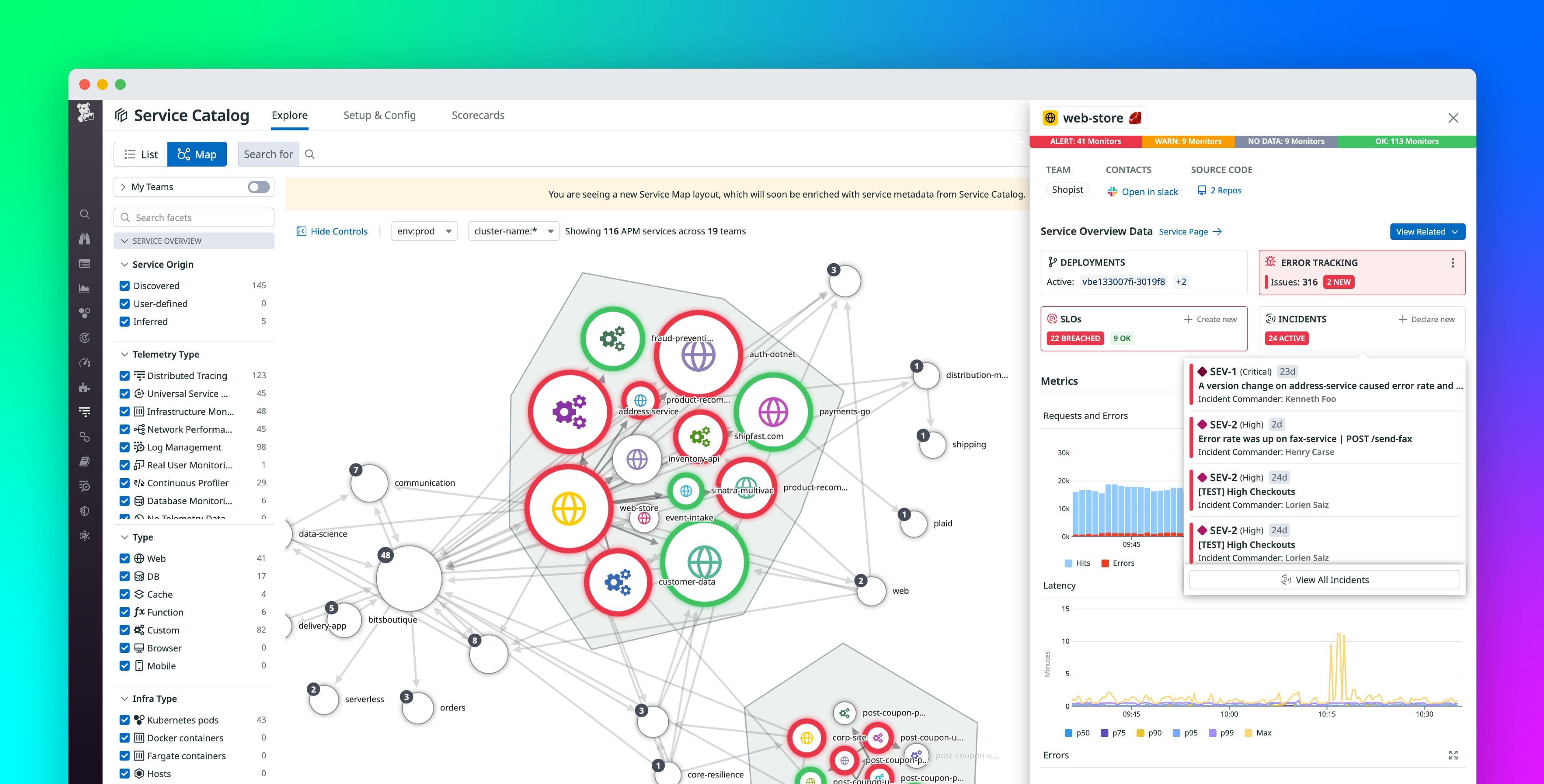Click the Deployments icon in Service Overview
The height and width of the screenshot is (784, 1544).
coord(1052,262)
